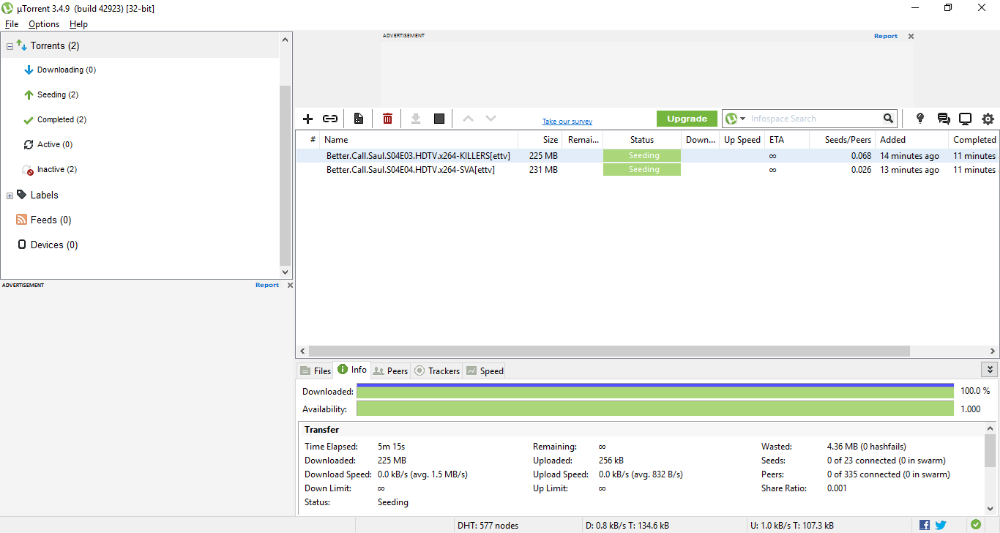The height and width of the screenshot is (533, 1000).
Task: Sort by Size column header
Action: coord(540,140)
